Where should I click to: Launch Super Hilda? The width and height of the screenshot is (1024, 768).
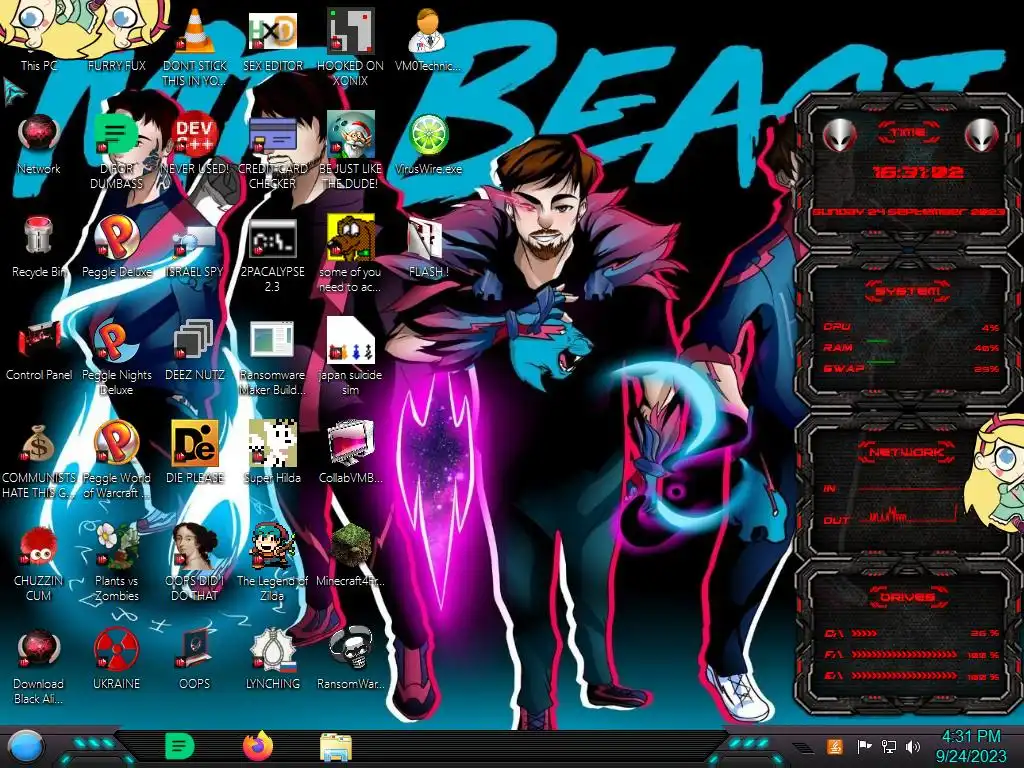point(273,452)
